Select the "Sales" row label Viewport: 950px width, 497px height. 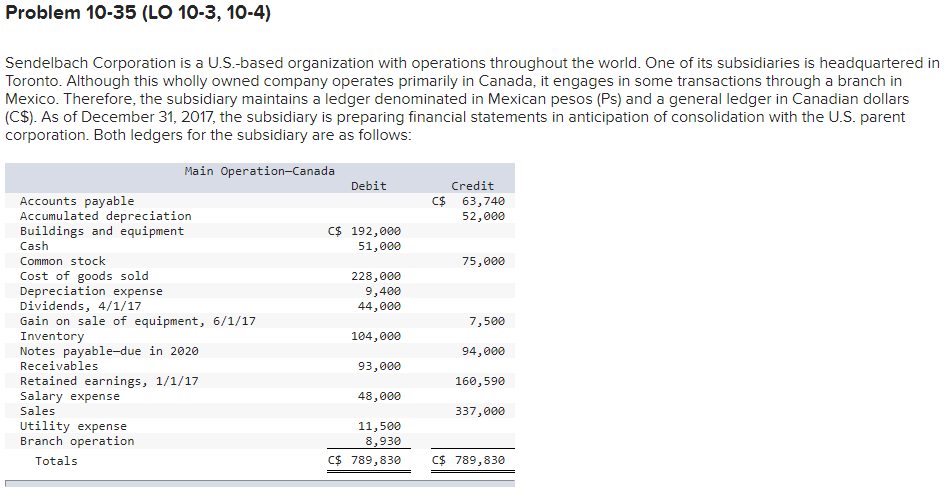[38, 412]
